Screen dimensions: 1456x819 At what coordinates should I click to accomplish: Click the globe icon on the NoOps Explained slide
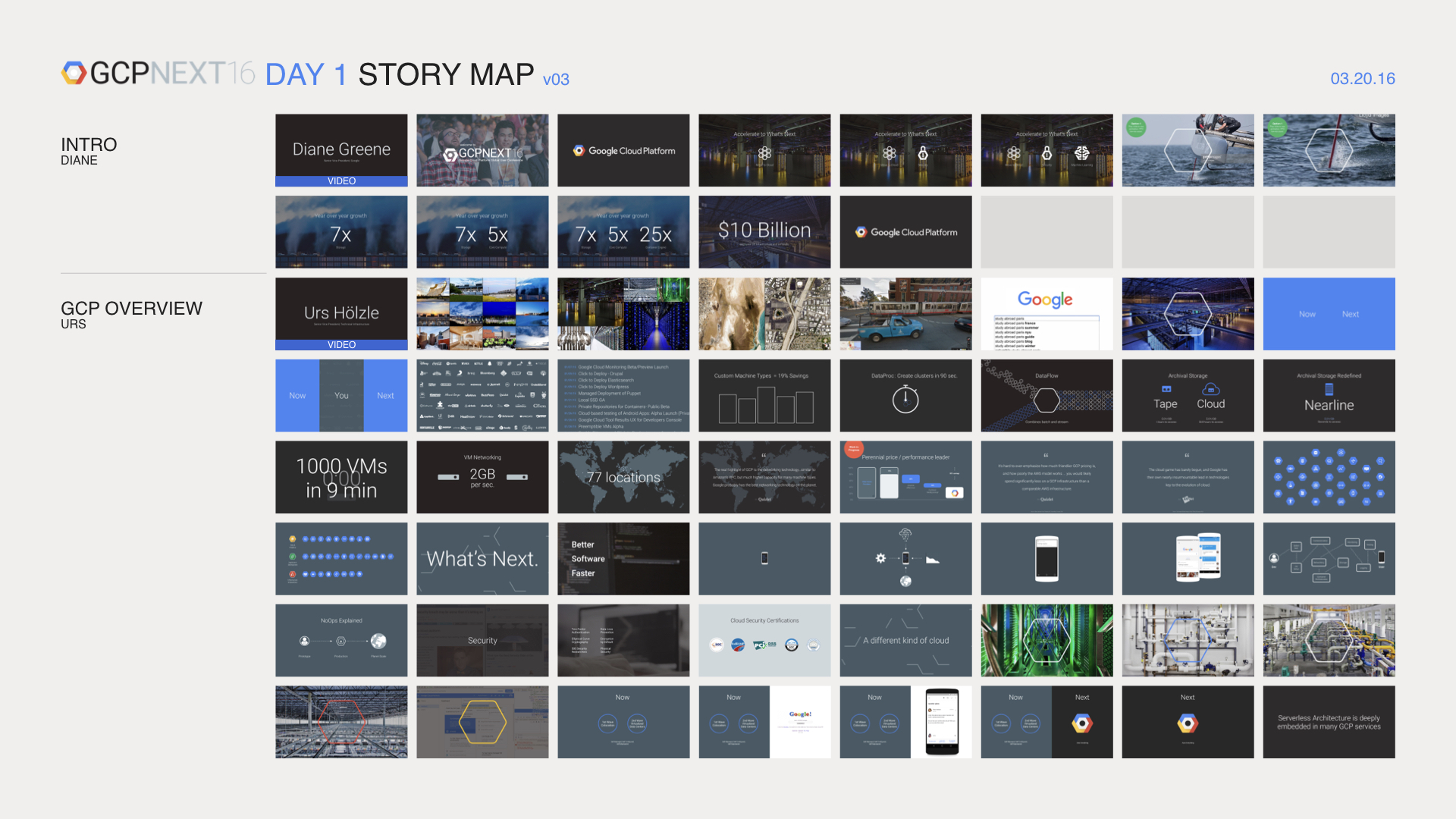(x=378, y=641)
